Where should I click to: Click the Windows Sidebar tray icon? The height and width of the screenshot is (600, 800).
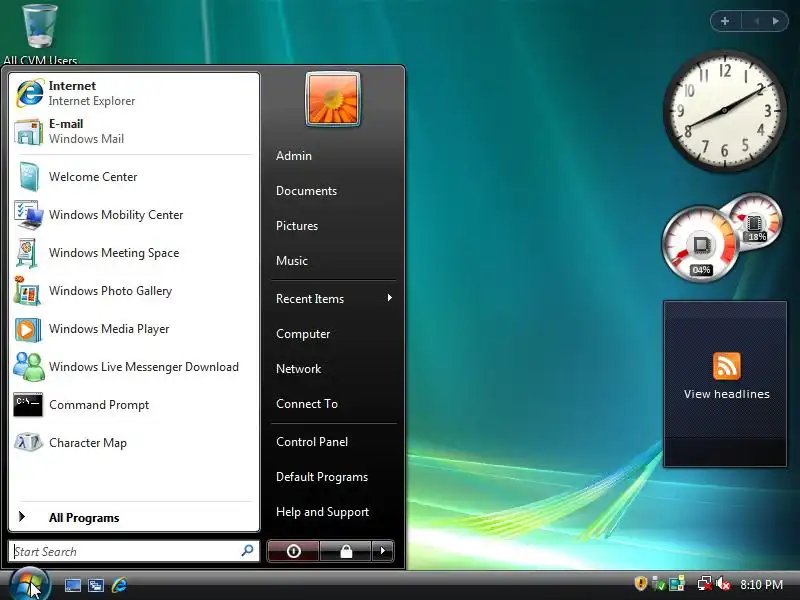coord(677,584)
